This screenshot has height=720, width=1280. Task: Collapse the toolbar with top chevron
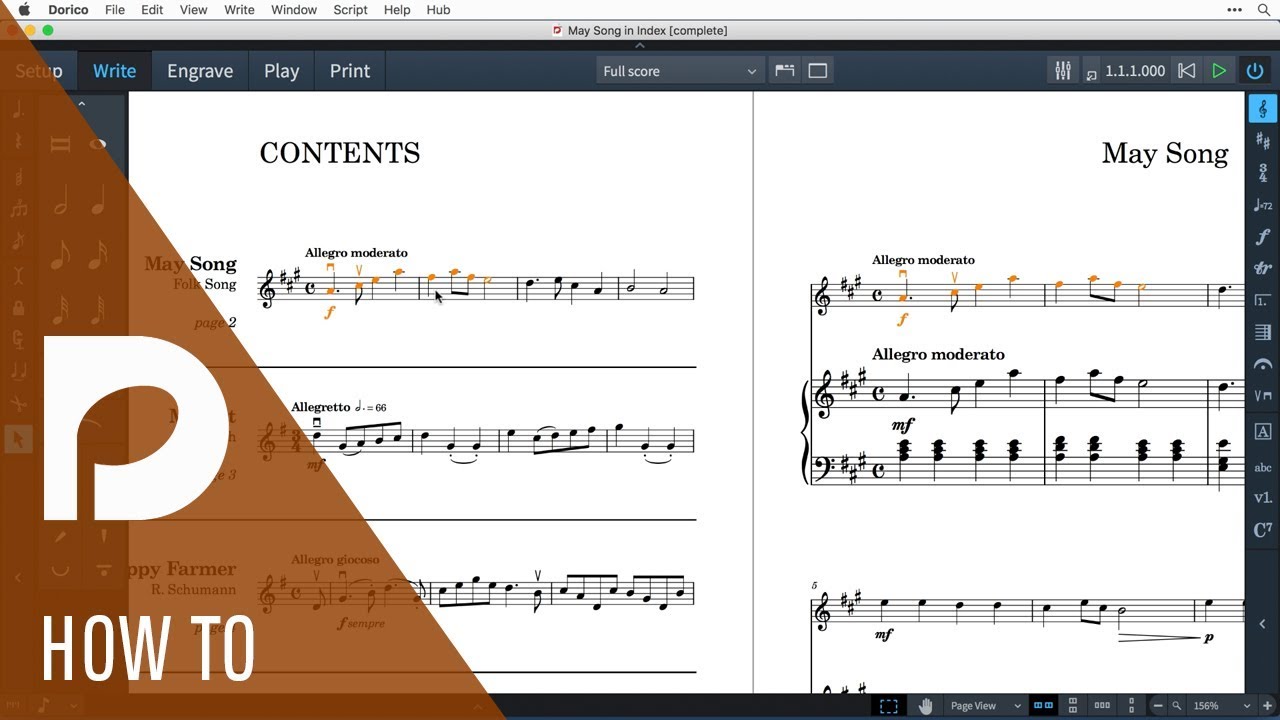[x=640, y=45]
